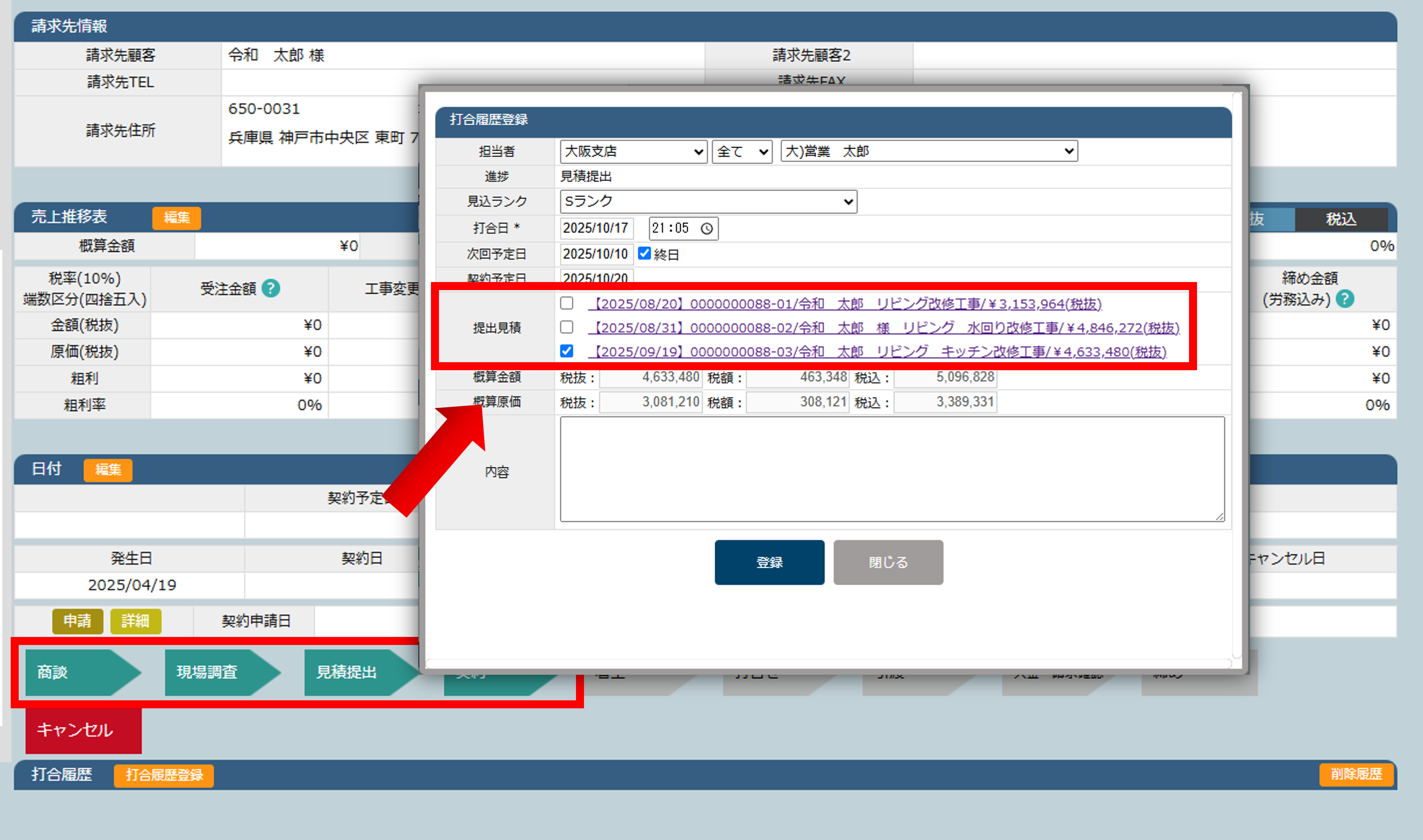Click the help icon beside 締め金額
1423x840 pixels.
coord(1345,299)
